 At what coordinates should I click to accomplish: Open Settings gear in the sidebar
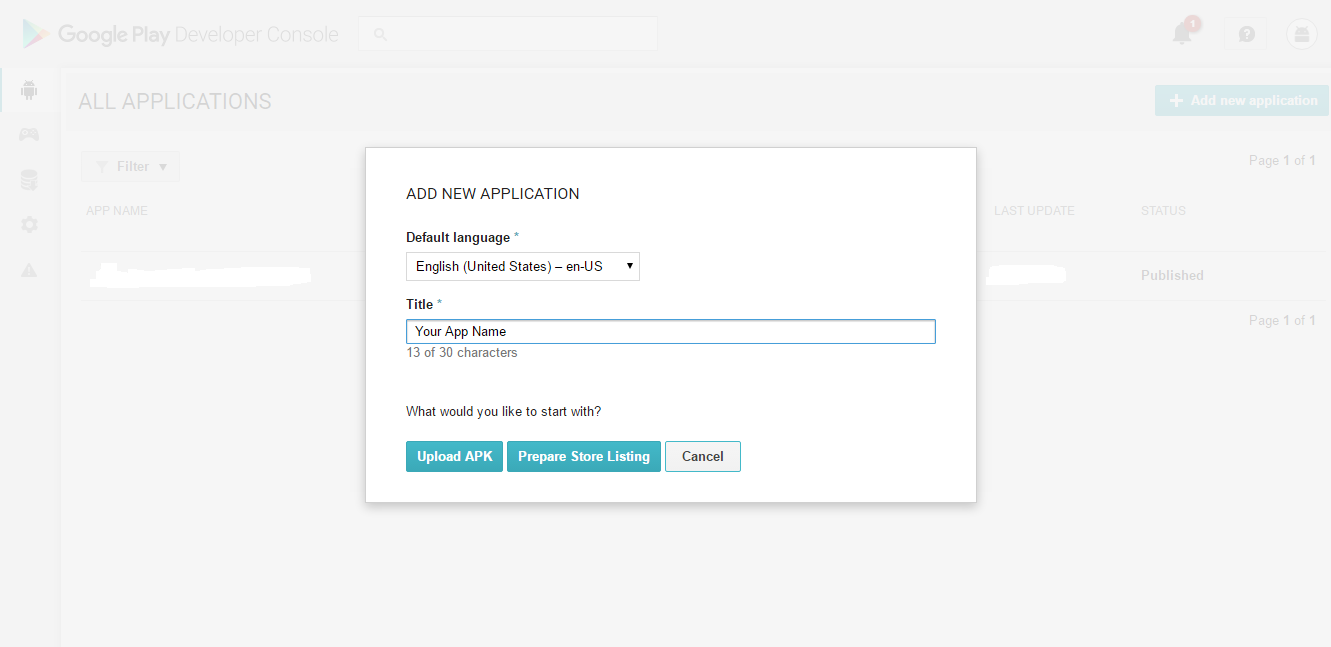pos(29,225)
